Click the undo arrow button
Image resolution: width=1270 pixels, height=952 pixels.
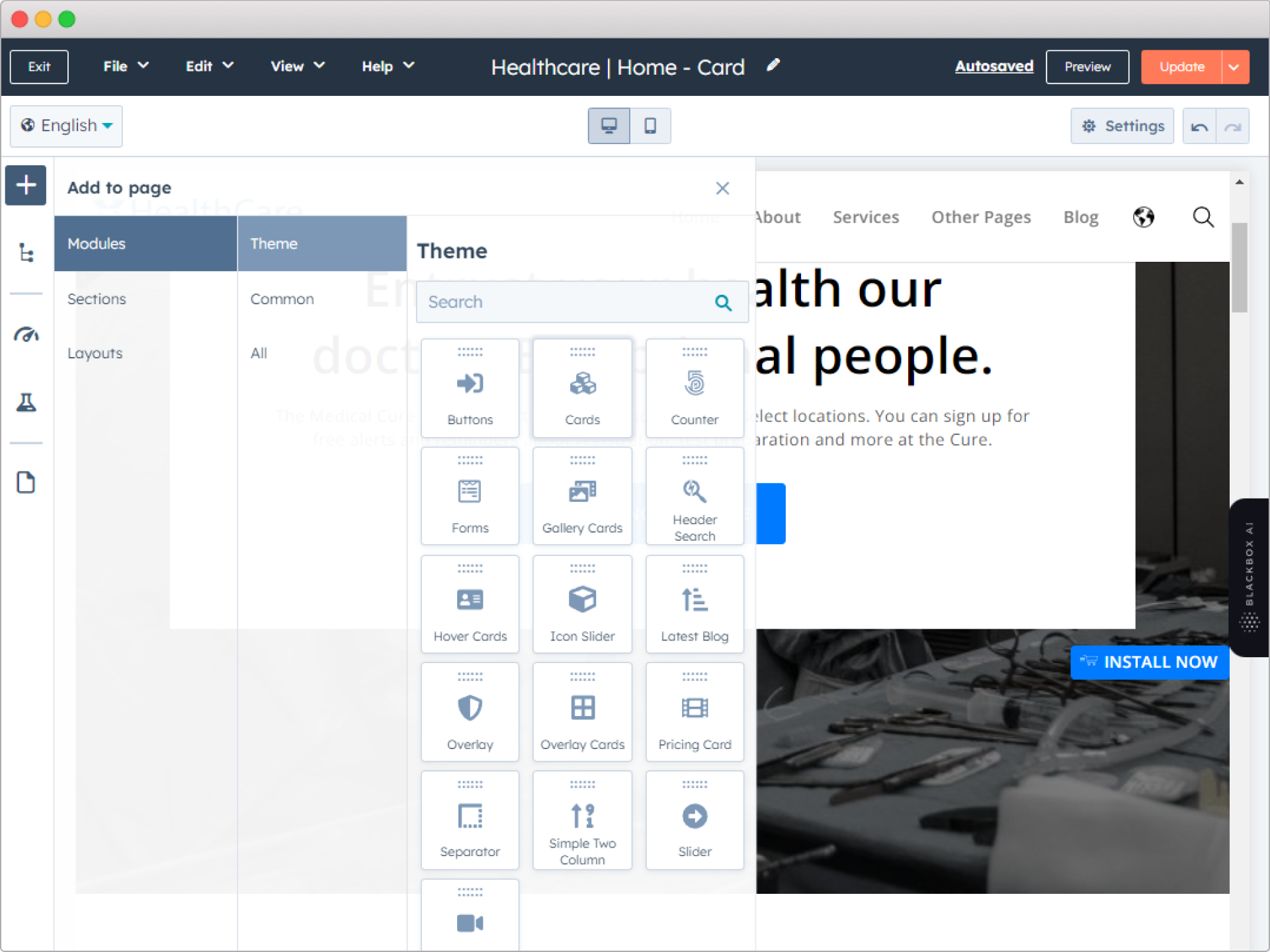click(1199, 126)
